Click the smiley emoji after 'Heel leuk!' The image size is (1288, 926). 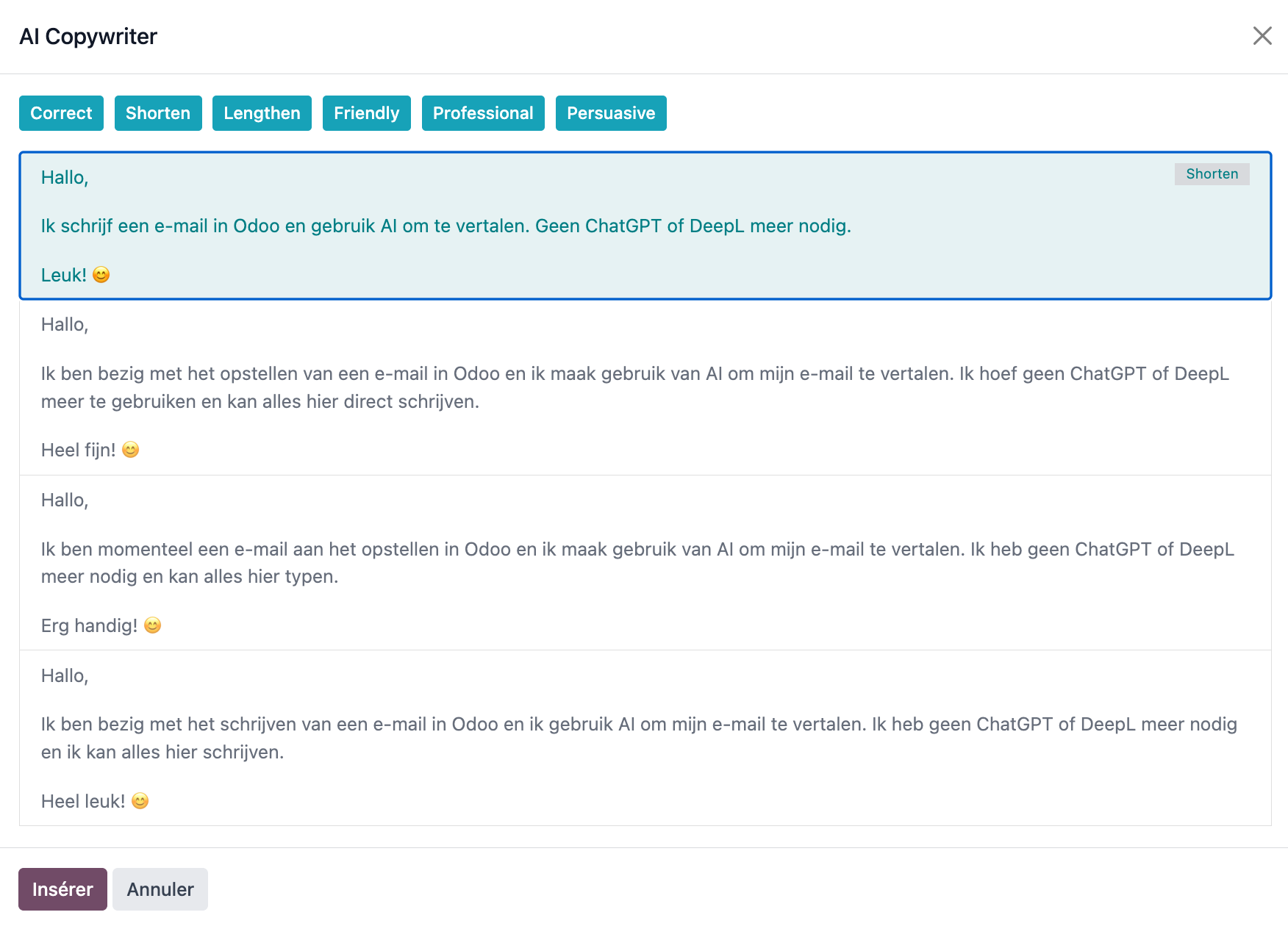[x=140, y=801]
